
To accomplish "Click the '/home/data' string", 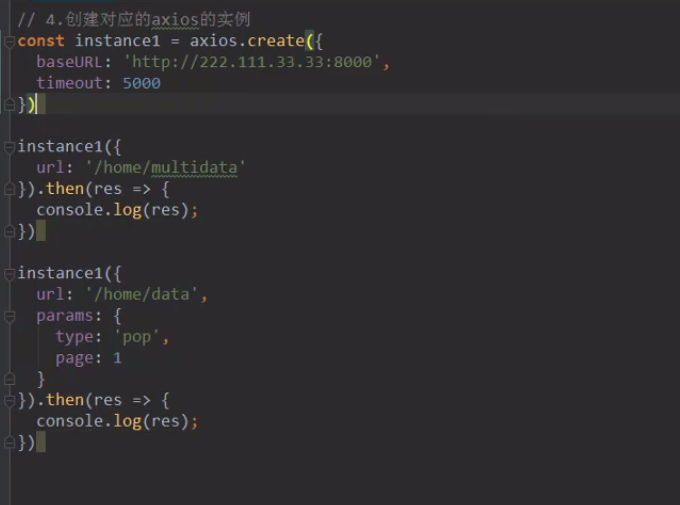I will coord(141,295).
